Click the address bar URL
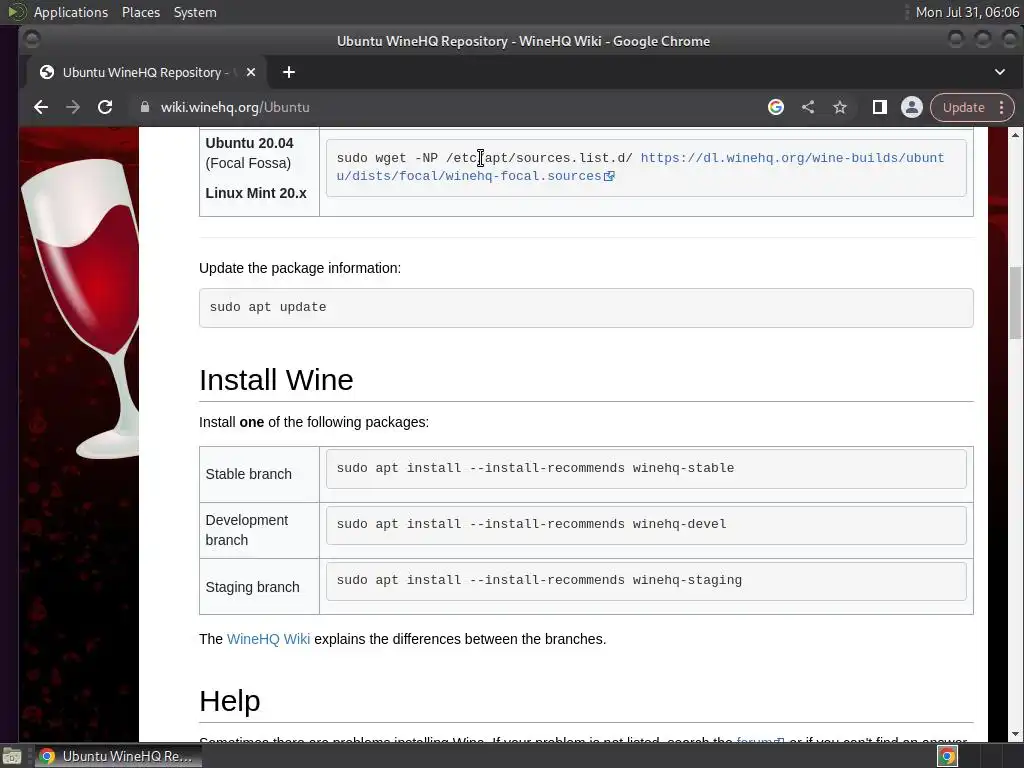This screenshot has width=1024, height=768. (x=235, y=107)
